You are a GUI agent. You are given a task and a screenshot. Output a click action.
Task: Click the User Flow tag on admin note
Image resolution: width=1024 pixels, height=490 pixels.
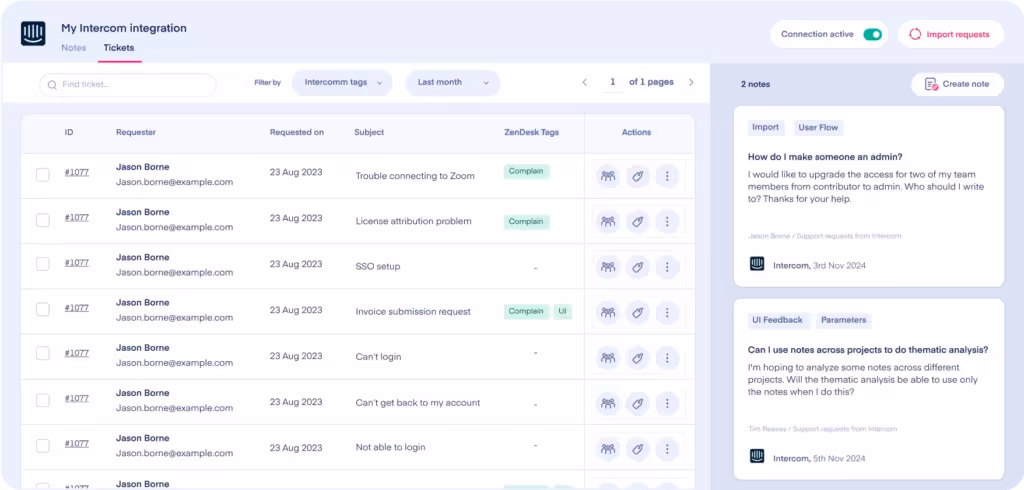tap(818, 127)
